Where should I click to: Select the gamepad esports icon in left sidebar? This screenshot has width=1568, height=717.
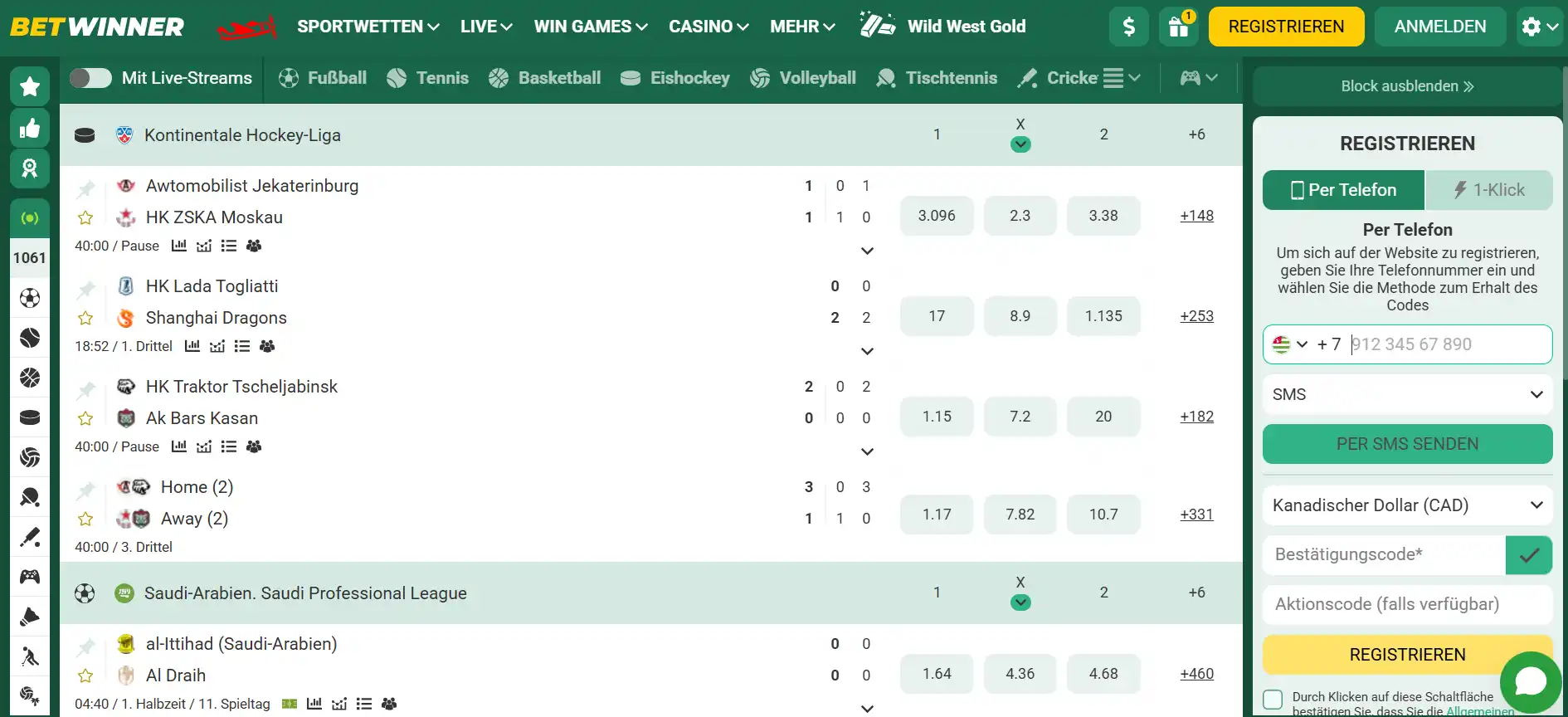(x=30, y=577)
